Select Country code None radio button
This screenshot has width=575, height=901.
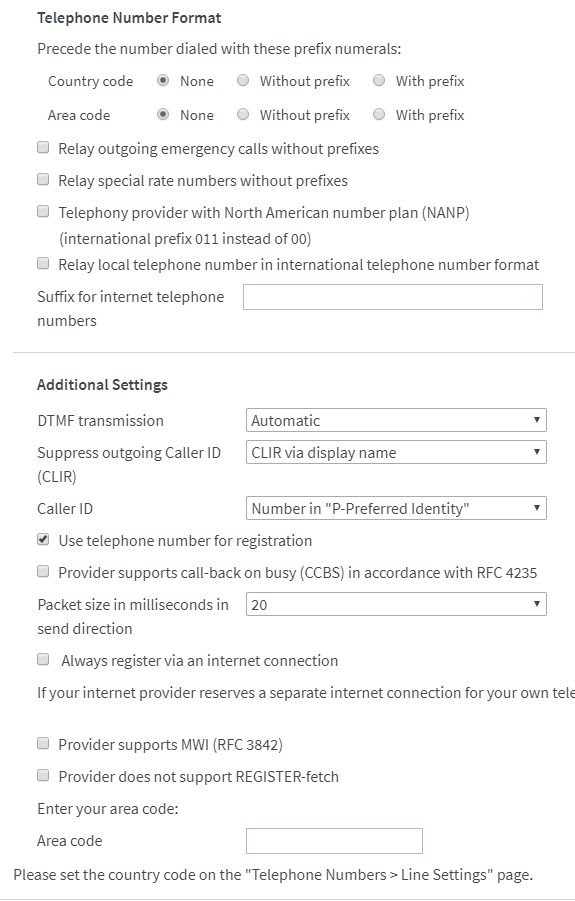163,80
